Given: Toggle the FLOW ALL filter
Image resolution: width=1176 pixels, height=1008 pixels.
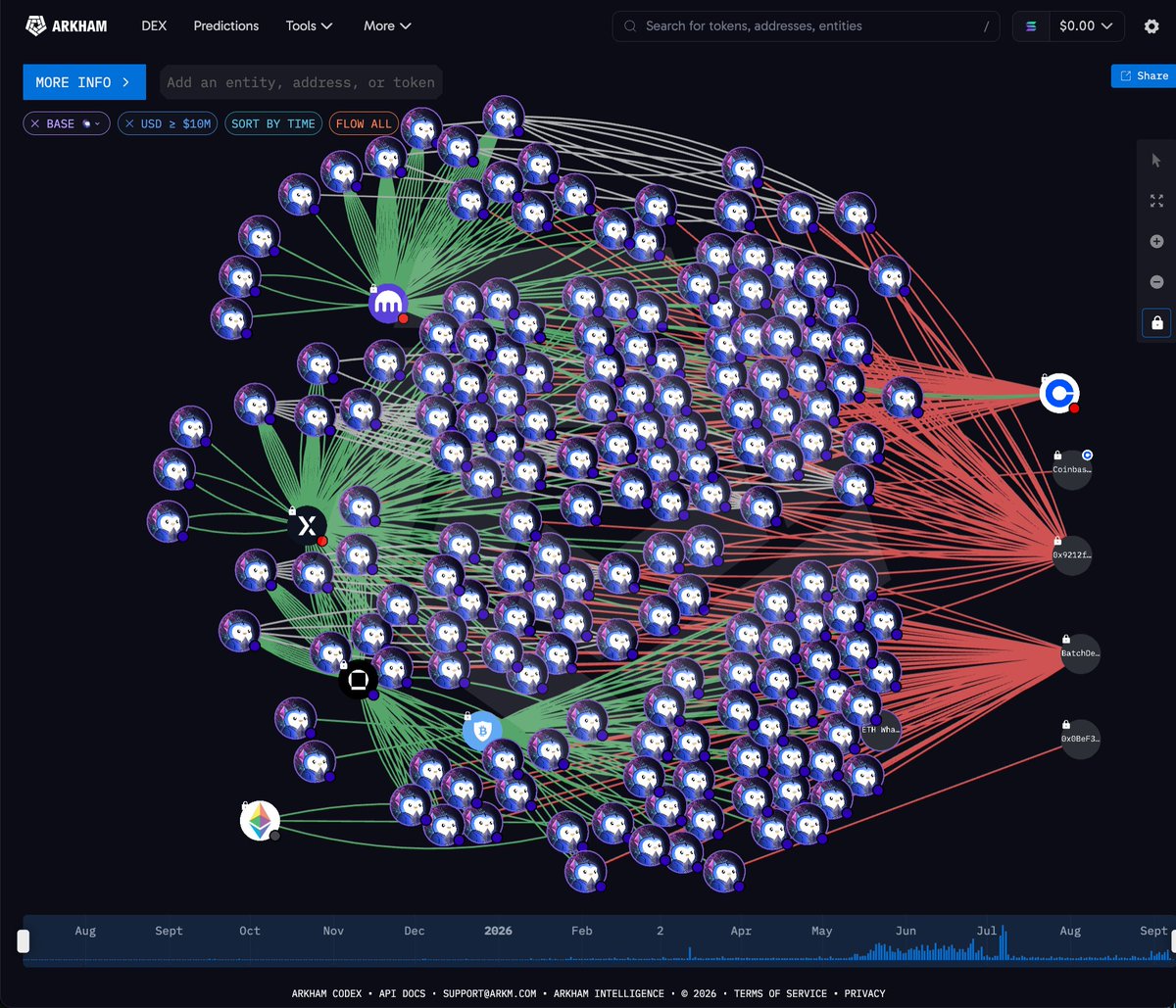Looking at the screenshot, I should 364,124.
